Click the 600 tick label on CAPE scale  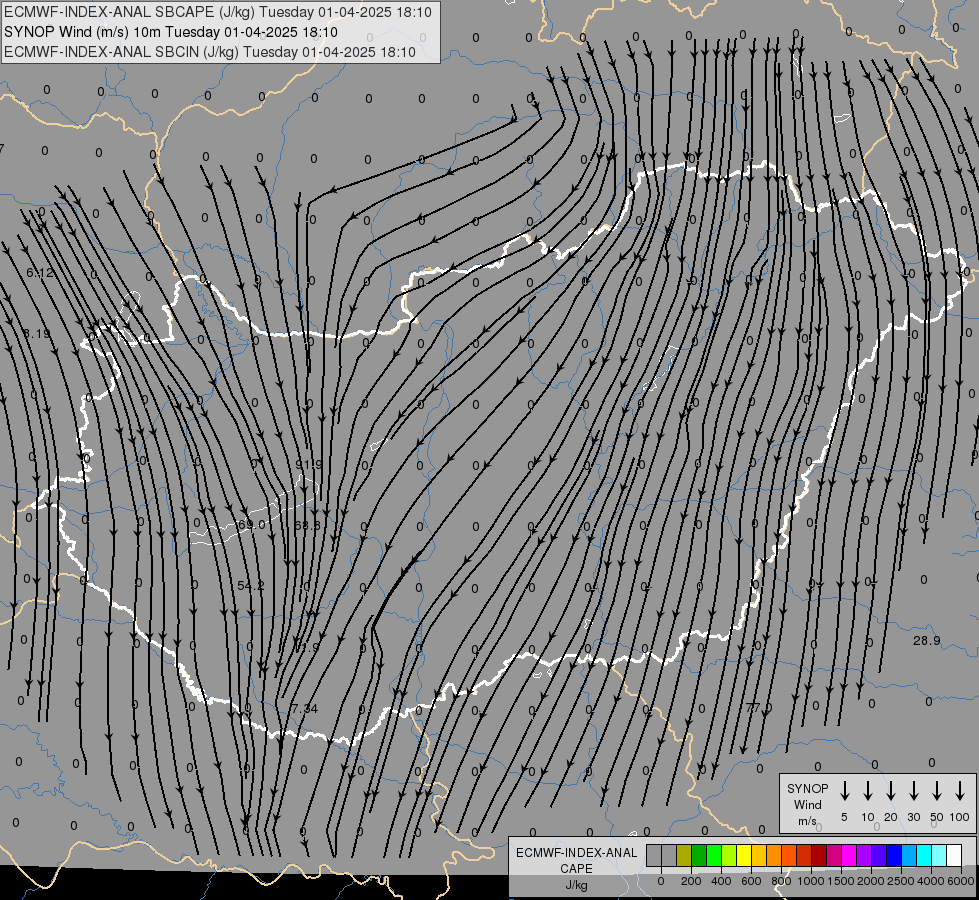pos(751,881)
